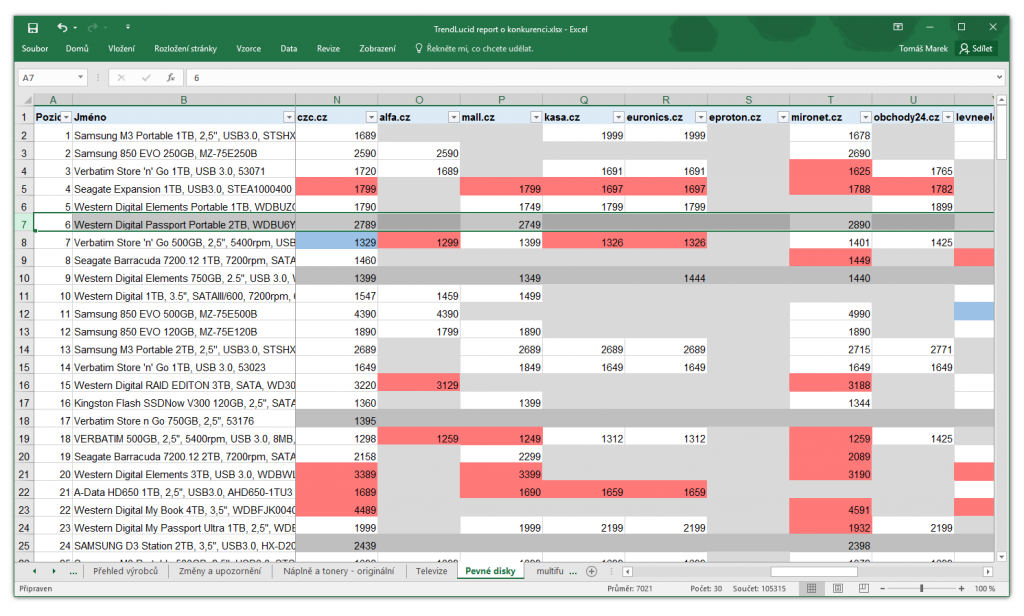Customize Quick Access Toolbar arrow
Viewport: 1024px width, 616px height.
click(x=127, y=27)
